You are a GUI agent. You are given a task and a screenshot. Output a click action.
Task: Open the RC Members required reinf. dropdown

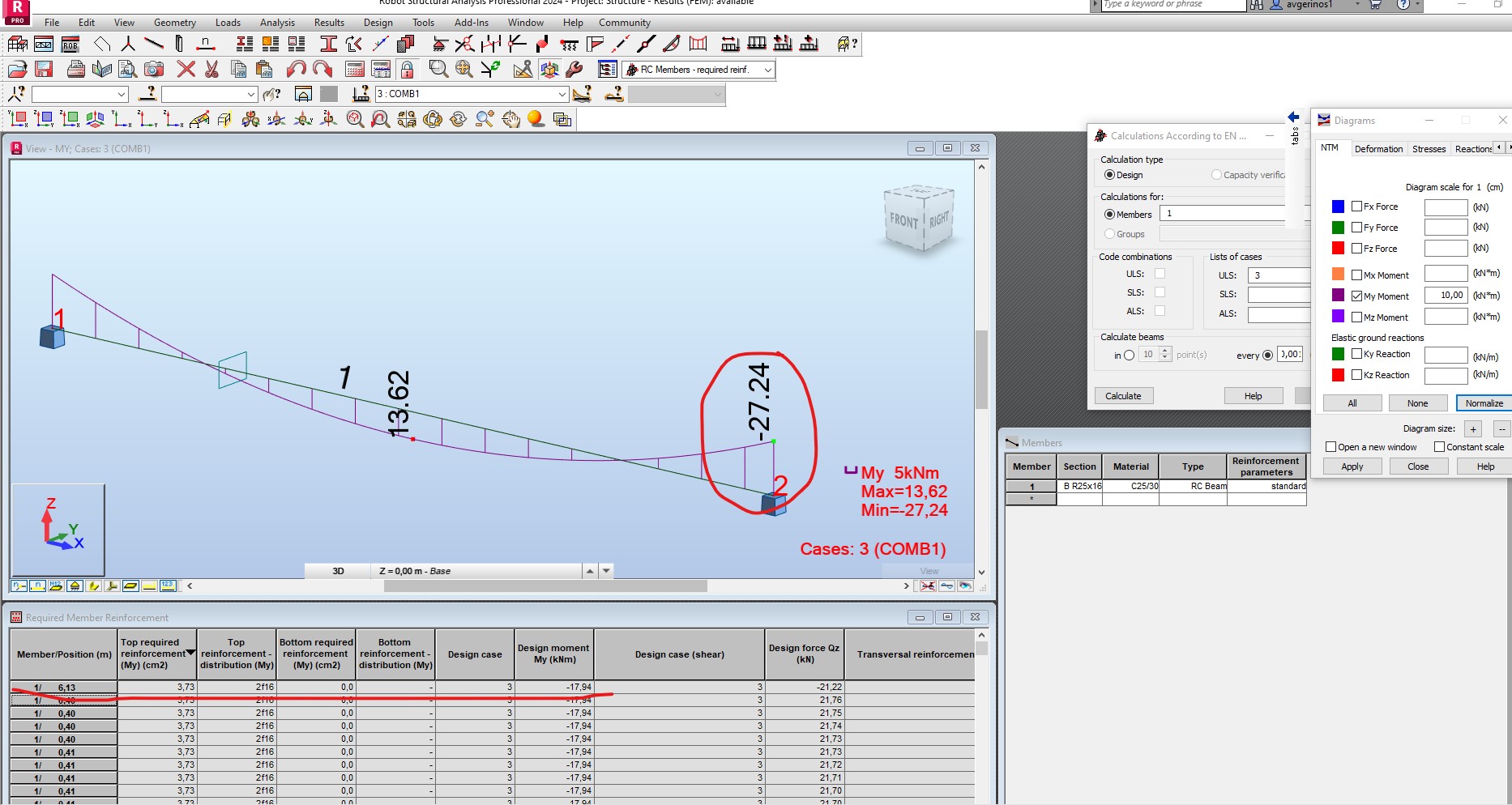(x=767, y=70)
